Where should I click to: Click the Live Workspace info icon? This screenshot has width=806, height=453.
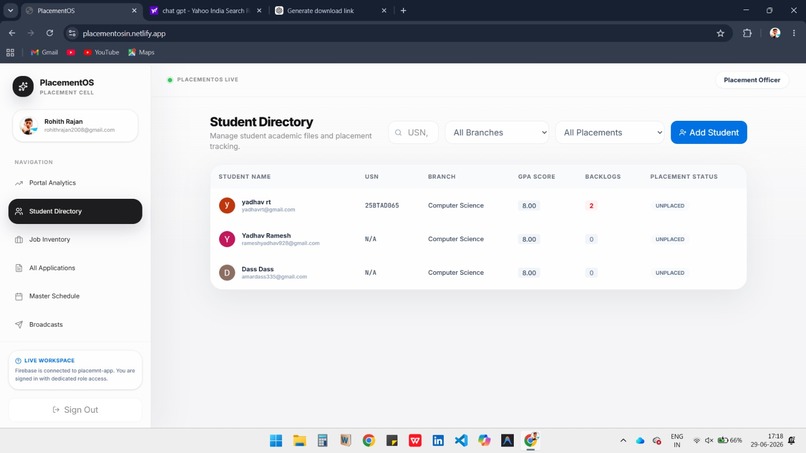coord(19,360)
